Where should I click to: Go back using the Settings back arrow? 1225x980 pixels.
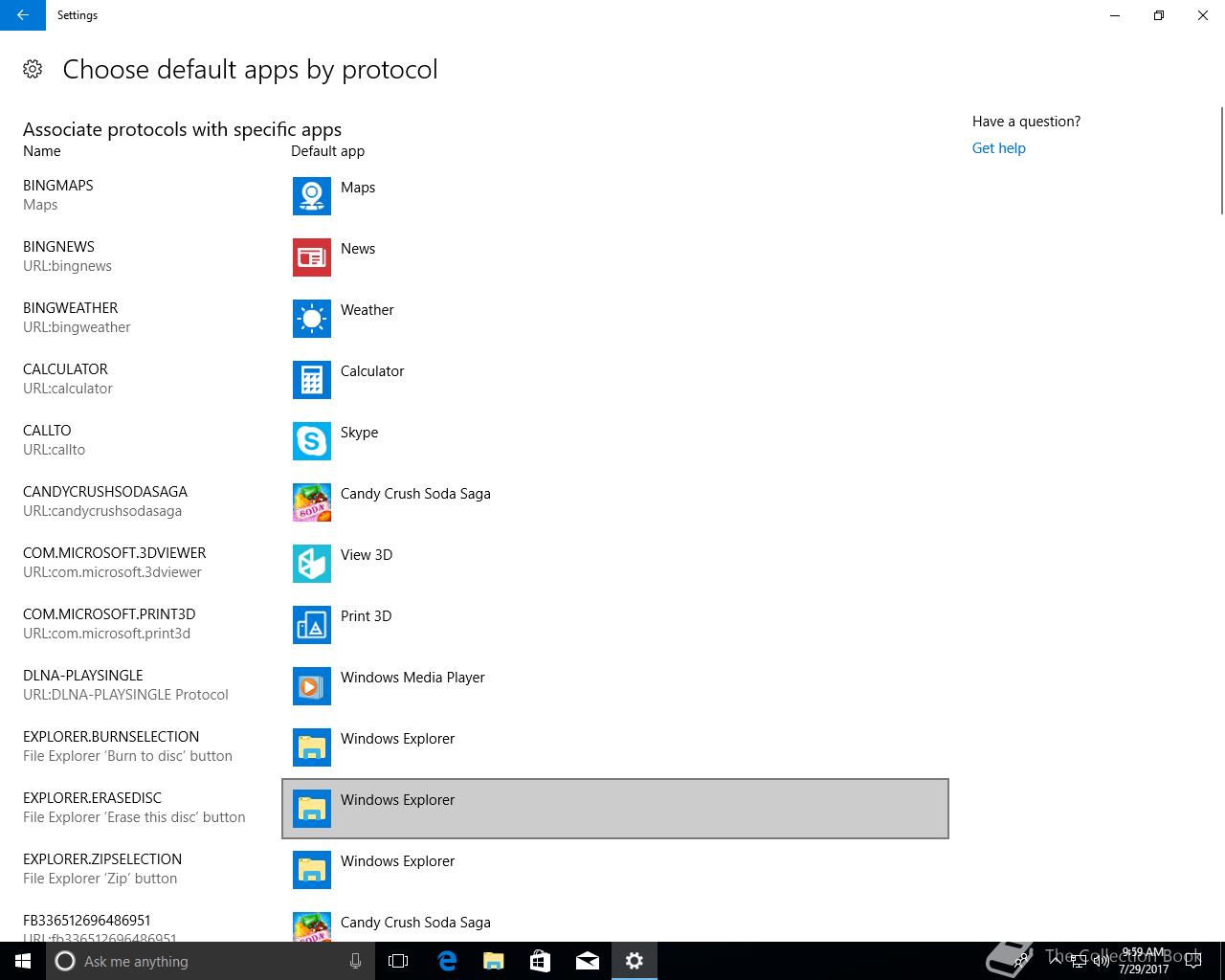tap(23, 15)
